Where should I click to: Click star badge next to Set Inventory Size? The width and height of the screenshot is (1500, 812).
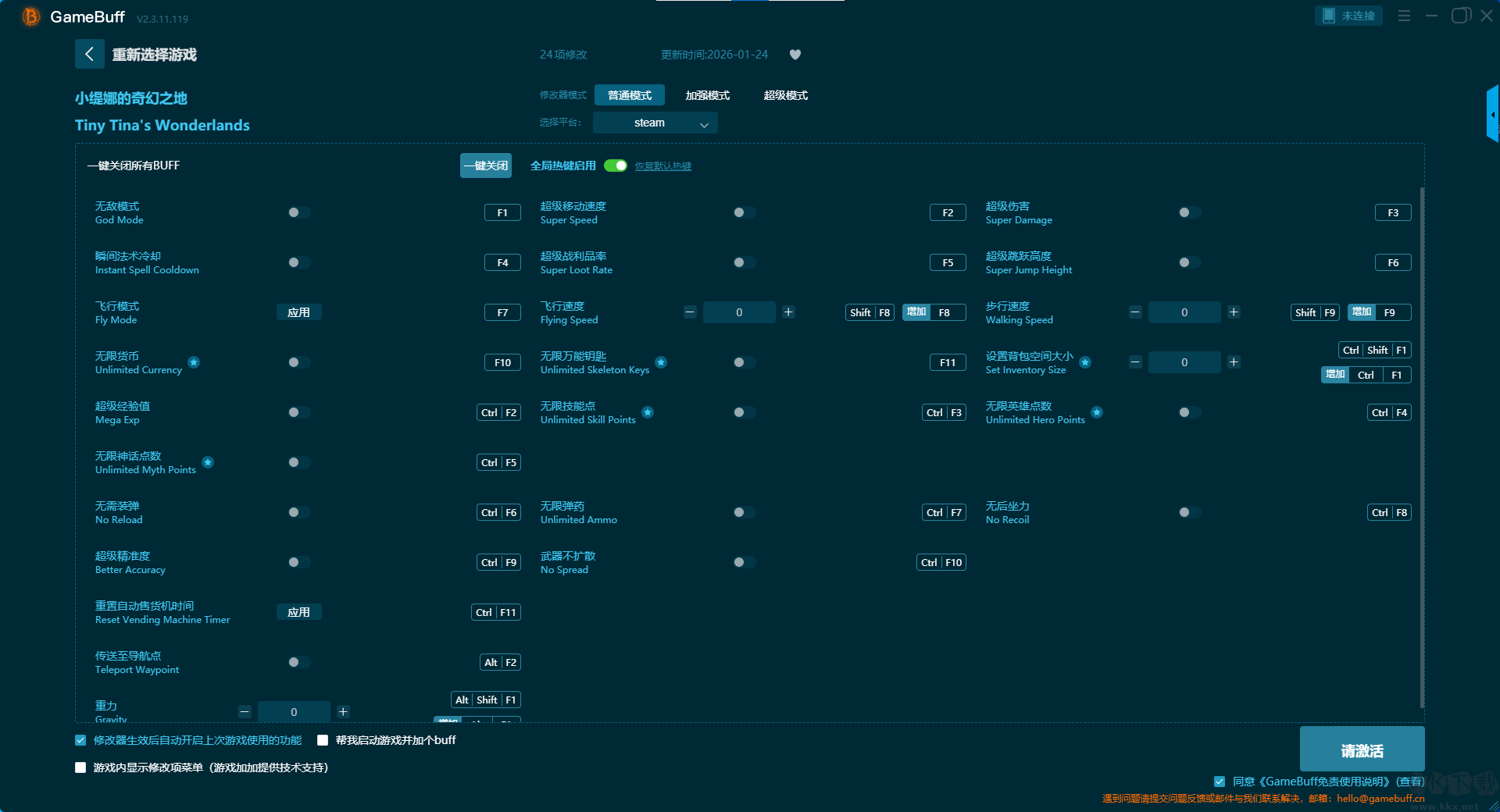click(x=1085, y=362)
